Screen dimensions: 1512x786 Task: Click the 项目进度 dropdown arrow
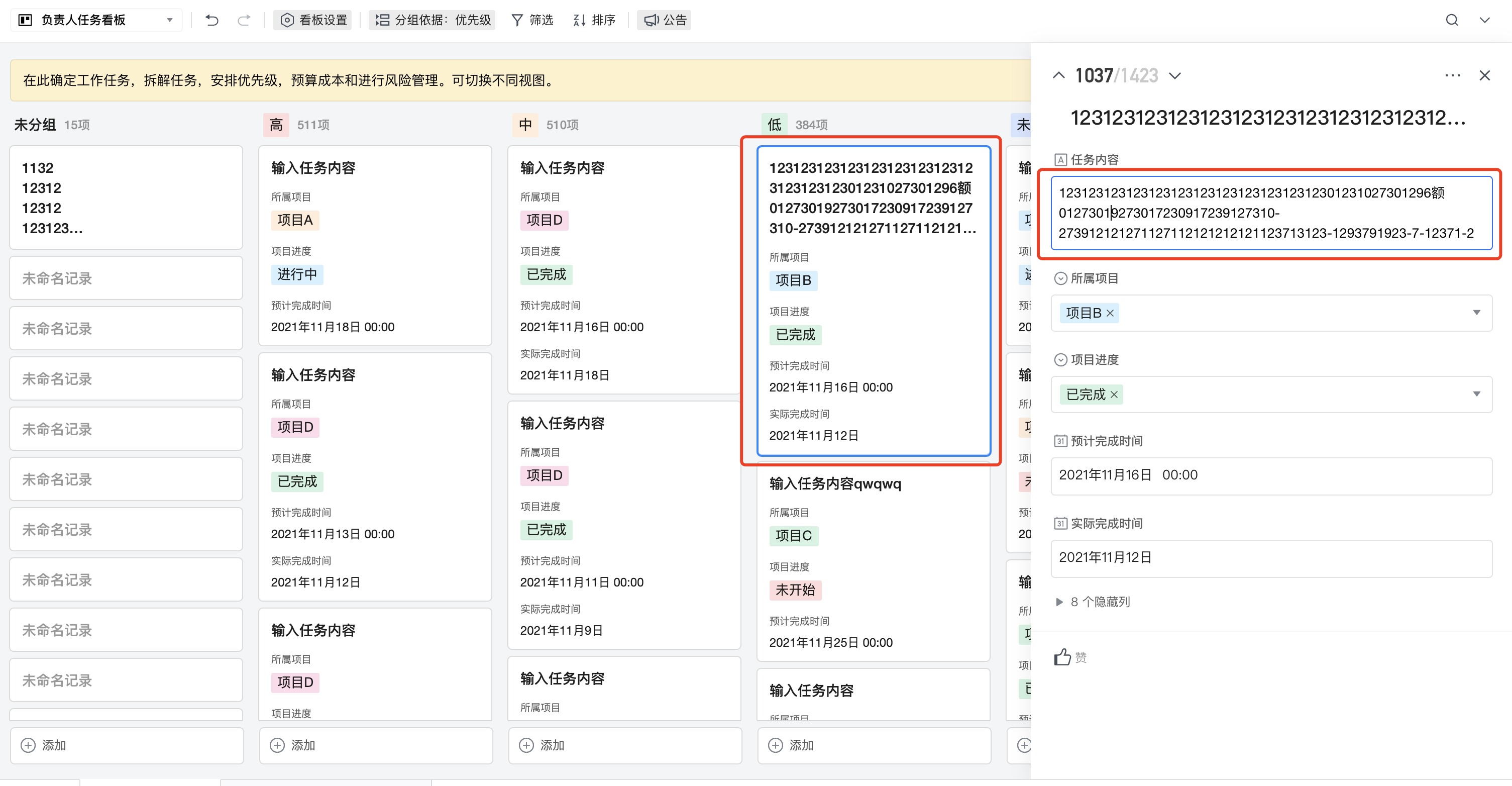click(x=1476, y=394)
